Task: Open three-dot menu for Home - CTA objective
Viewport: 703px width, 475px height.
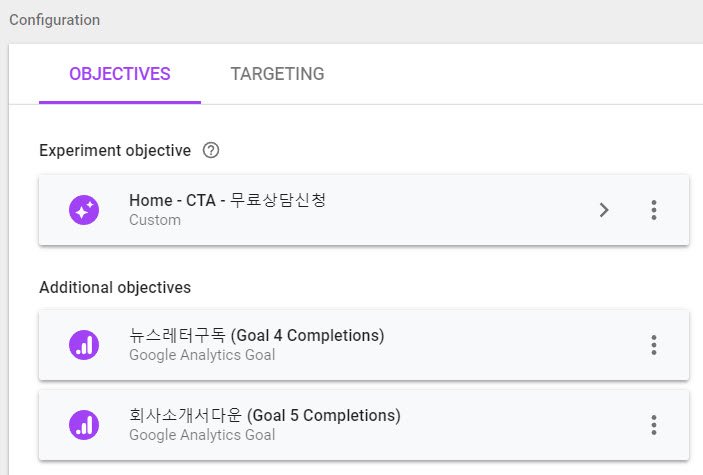Action: click(x=653, y=210)
